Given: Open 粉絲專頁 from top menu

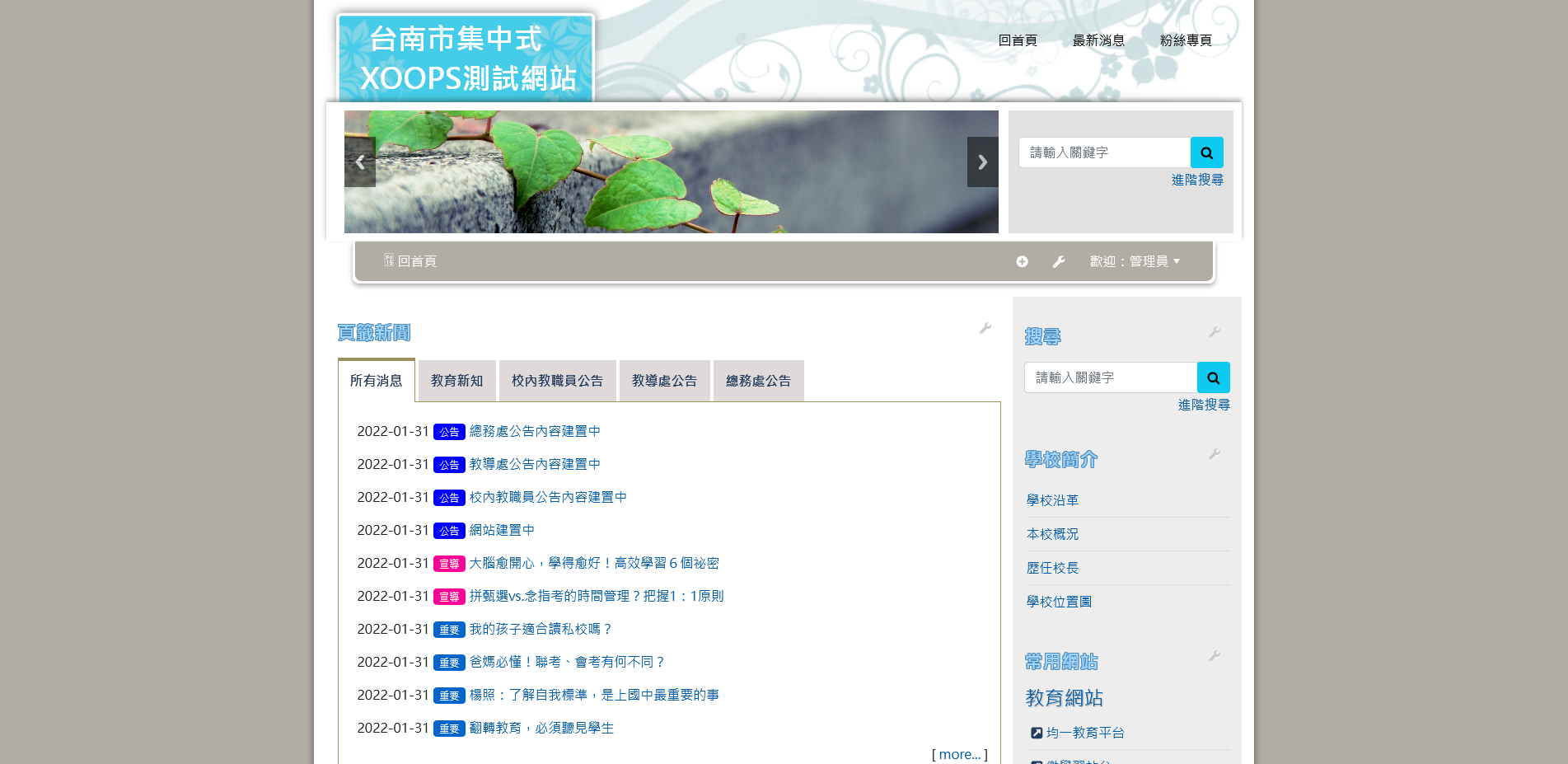Looking at the screenshot, I should coord(1185,40).
